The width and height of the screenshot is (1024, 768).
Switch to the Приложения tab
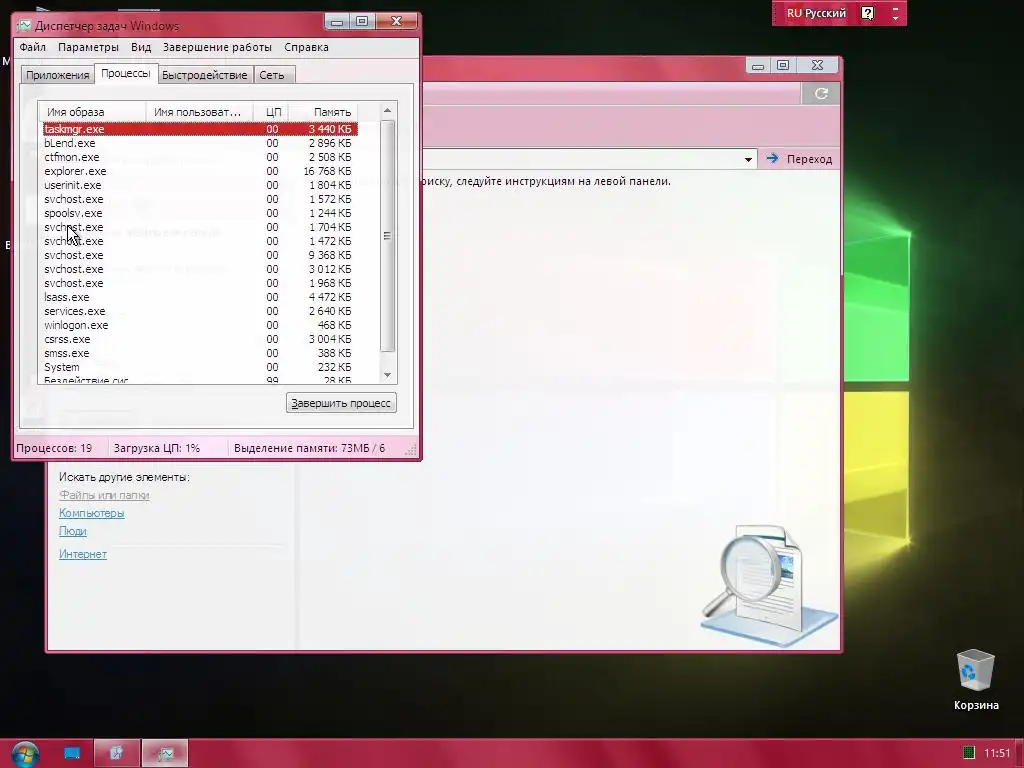[57, 75]
